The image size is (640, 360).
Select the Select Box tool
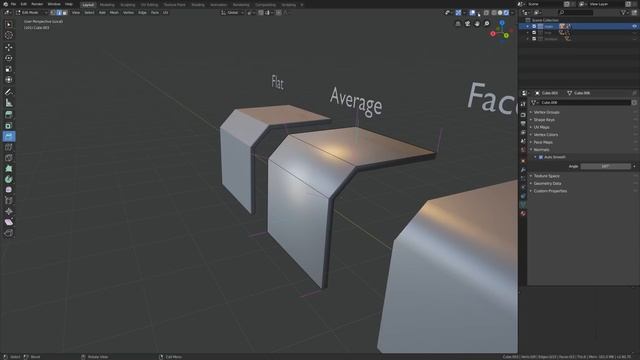pos(9,24)
